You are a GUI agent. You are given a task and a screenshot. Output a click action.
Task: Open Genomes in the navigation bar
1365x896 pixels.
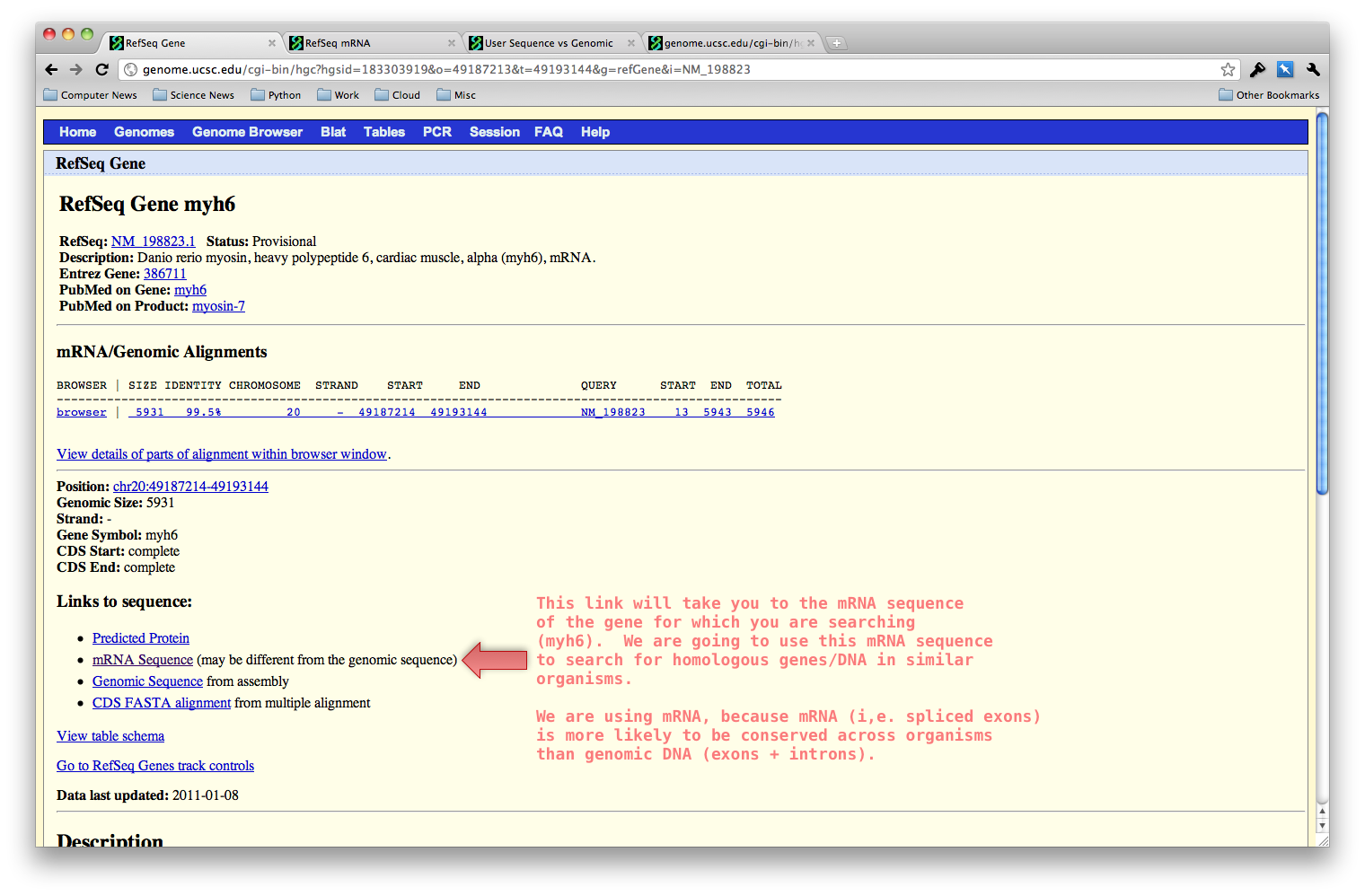(144, 132)
